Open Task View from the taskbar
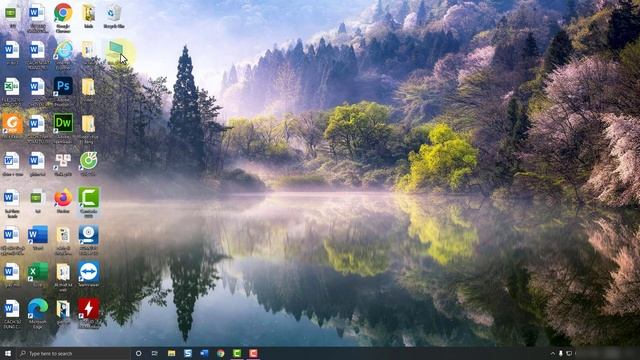 pyautogui.click(x=155, y=353)
